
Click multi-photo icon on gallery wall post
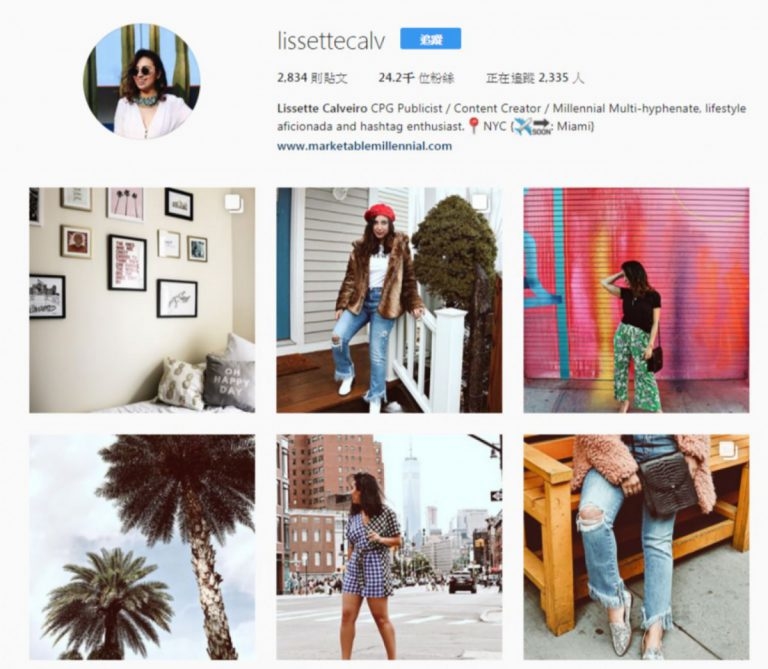tap(234, 204)
